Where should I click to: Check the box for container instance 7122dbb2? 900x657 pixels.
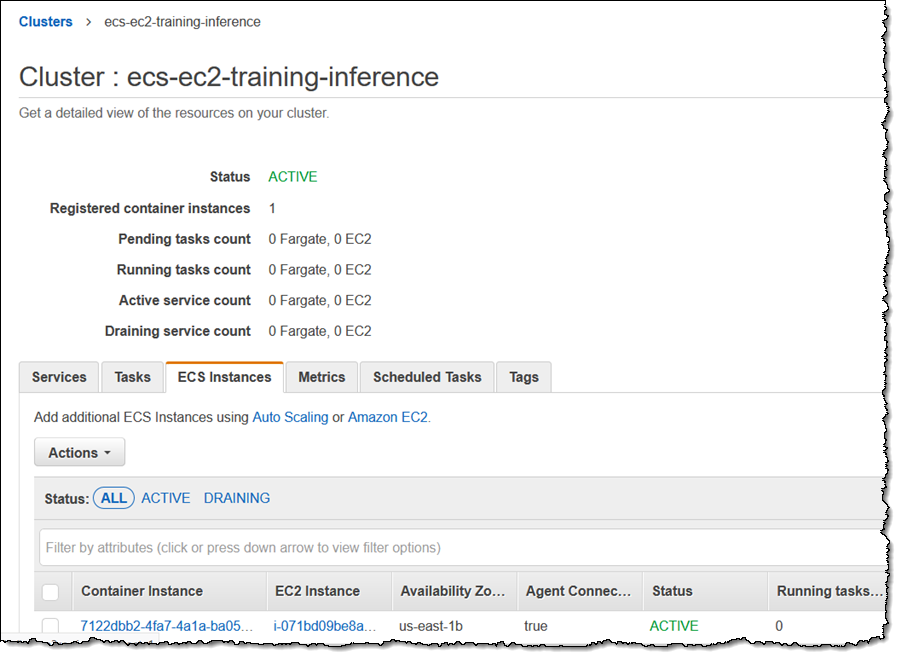[x=51, y=626]
